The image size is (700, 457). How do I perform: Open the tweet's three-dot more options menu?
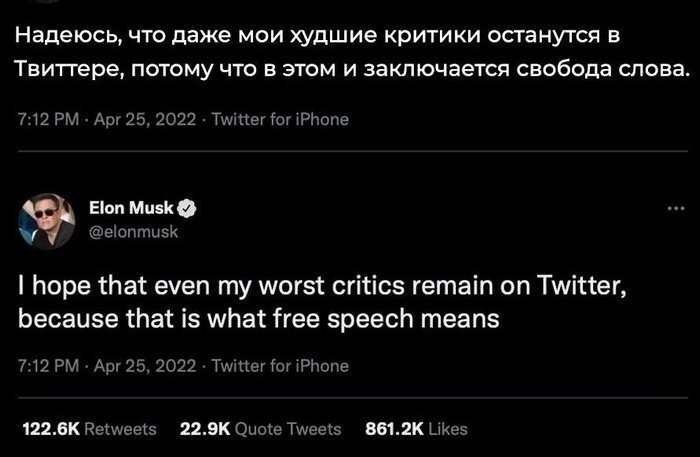click(x=672, y=208)
